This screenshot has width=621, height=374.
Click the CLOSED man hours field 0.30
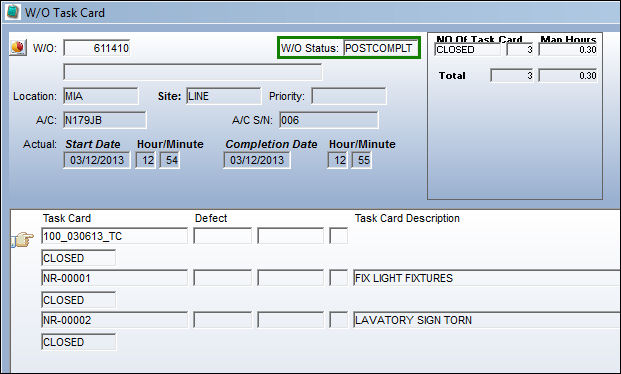click(568, 50)
